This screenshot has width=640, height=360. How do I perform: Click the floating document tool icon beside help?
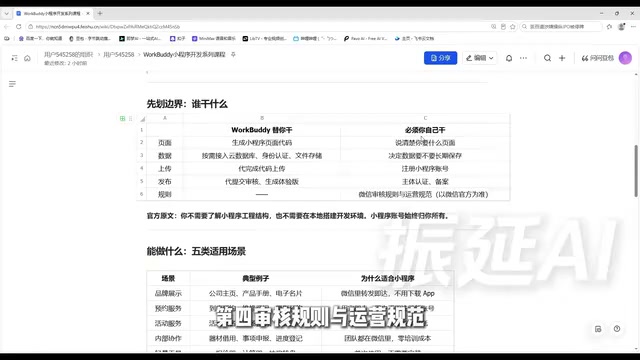click(598, 329)
